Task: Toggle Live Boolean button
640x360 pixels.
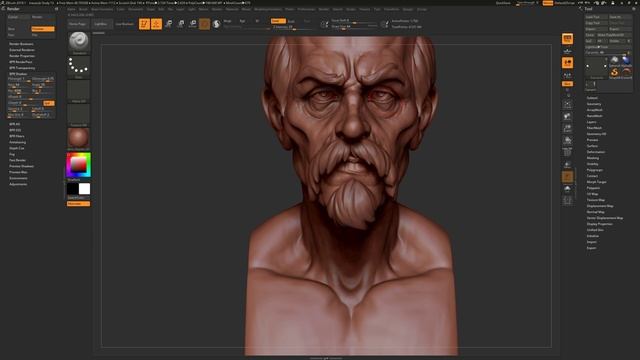Action: [124, 24]
